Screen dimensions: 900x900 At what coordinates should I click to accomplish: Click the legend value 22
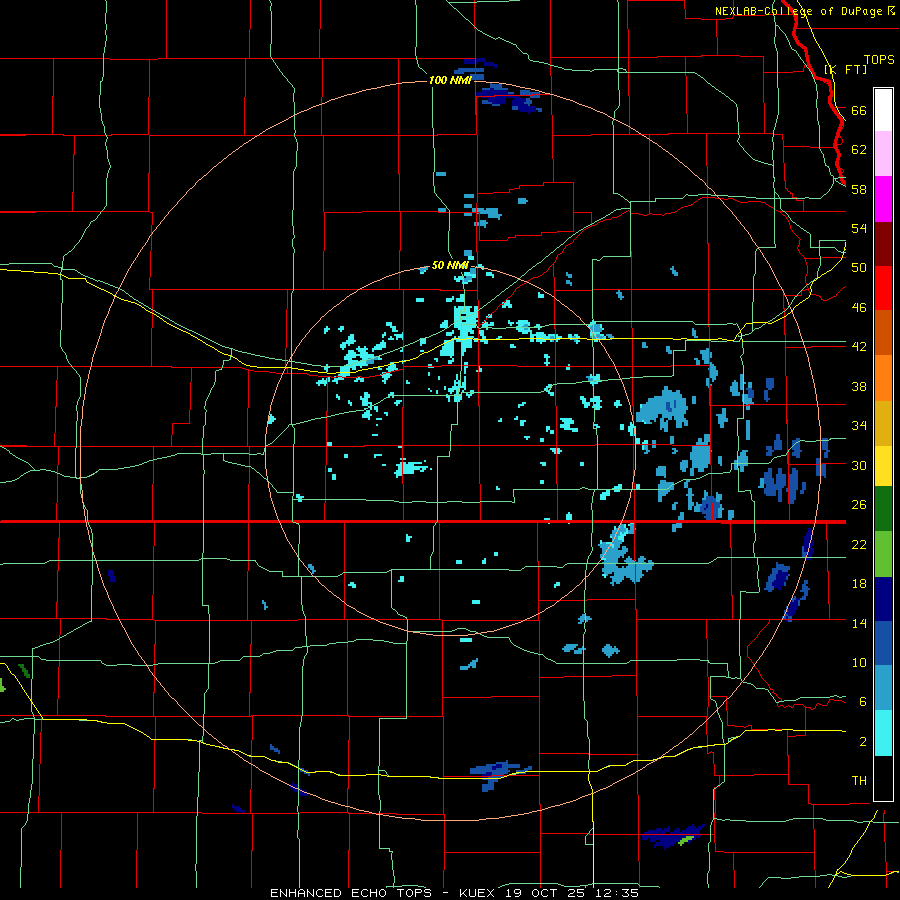point(859,545)
